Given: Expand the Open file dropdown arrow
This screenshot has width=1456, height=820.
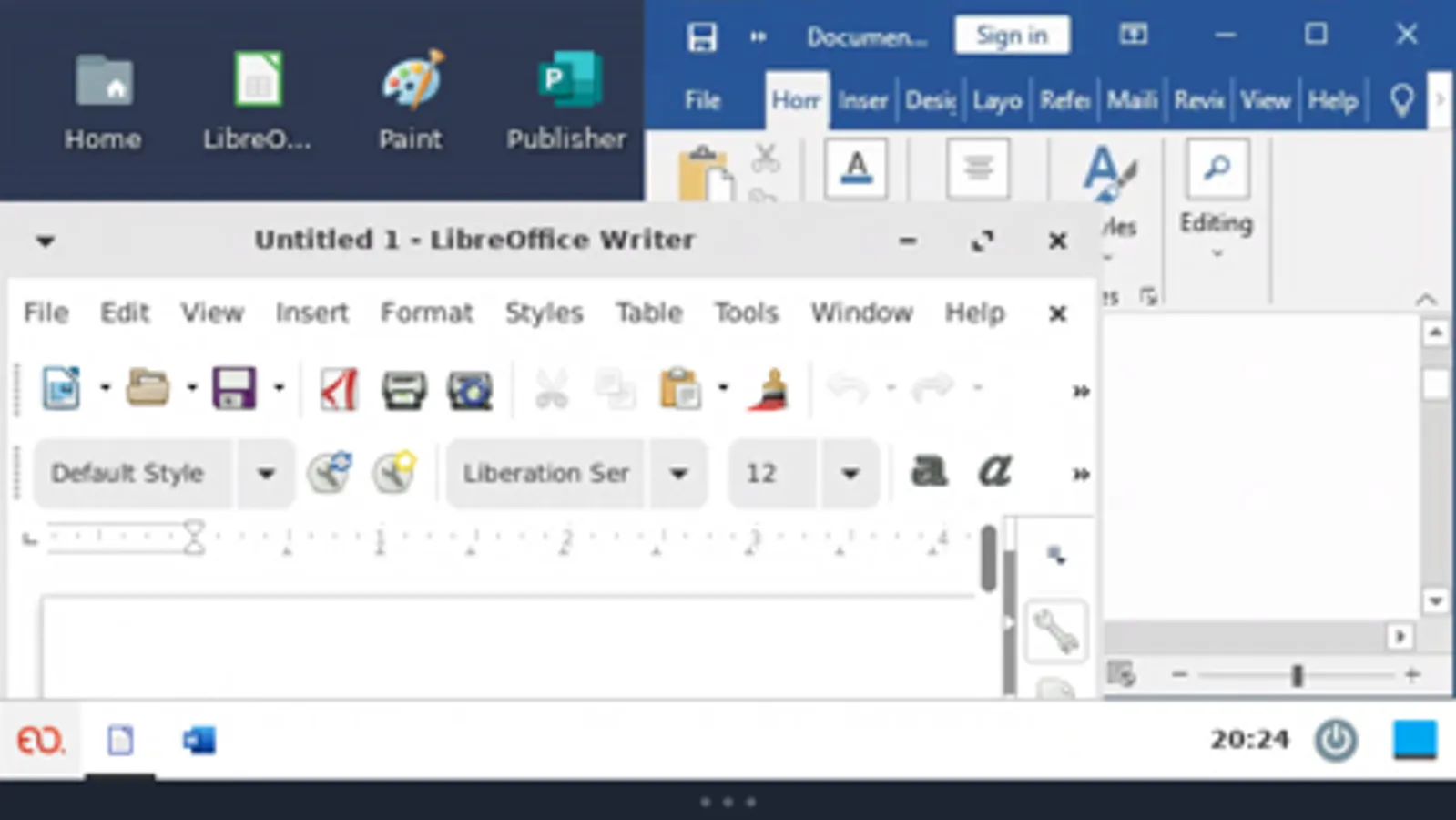Looking at the screenshot, I should pyautogui.click(x=192, y=388).
